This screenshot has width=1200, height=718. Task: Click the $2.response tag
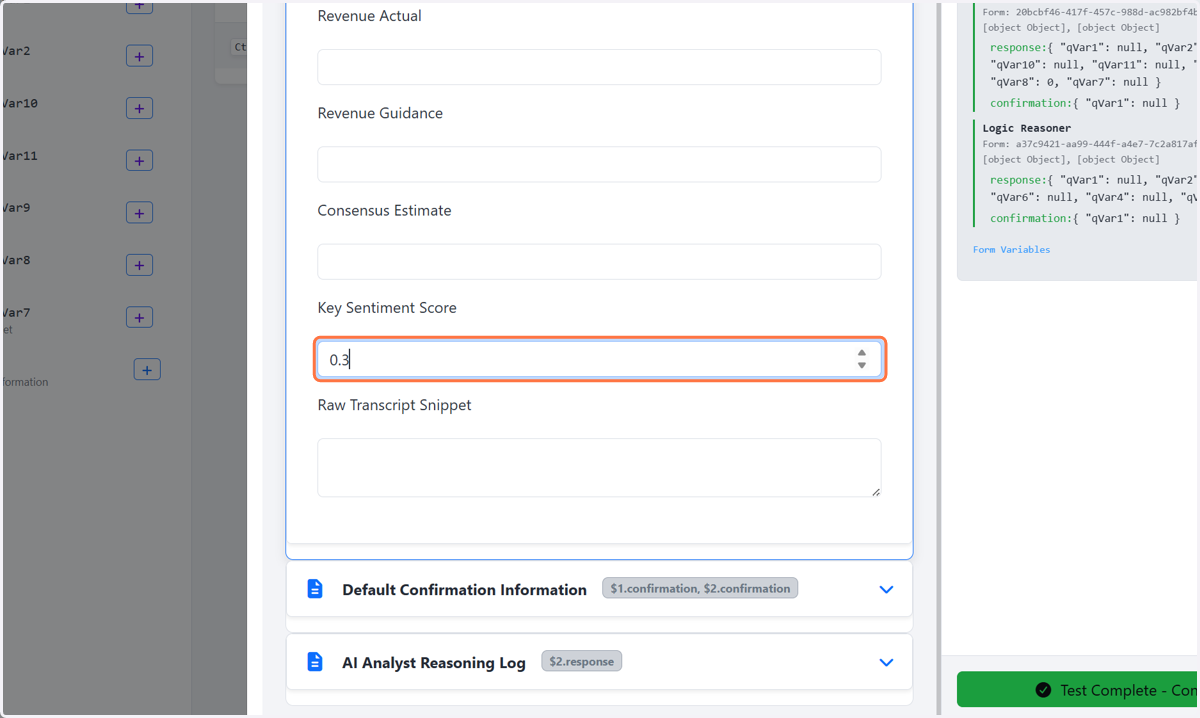(x=582, y=661)
